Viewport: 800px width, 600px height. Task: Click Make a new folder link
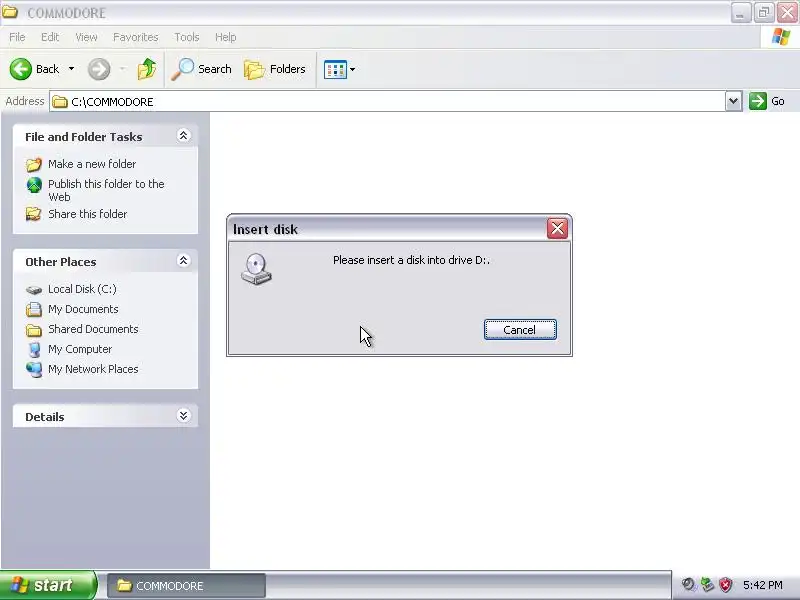92,164
